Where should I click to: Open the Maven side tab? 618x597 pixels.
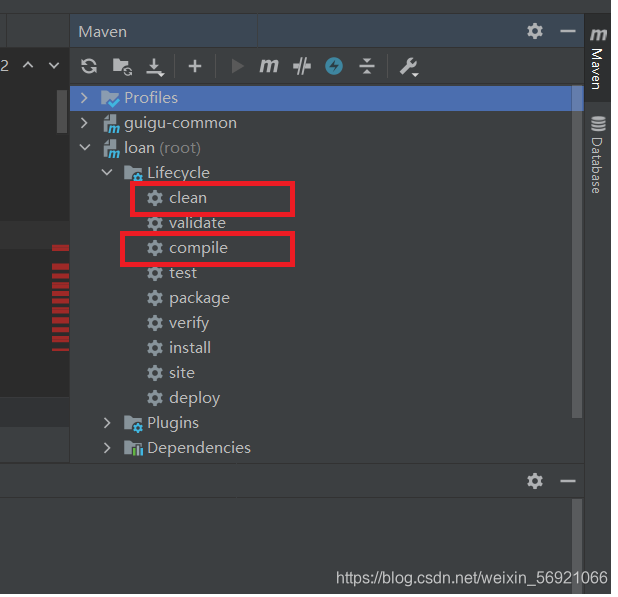click(598, 58)
